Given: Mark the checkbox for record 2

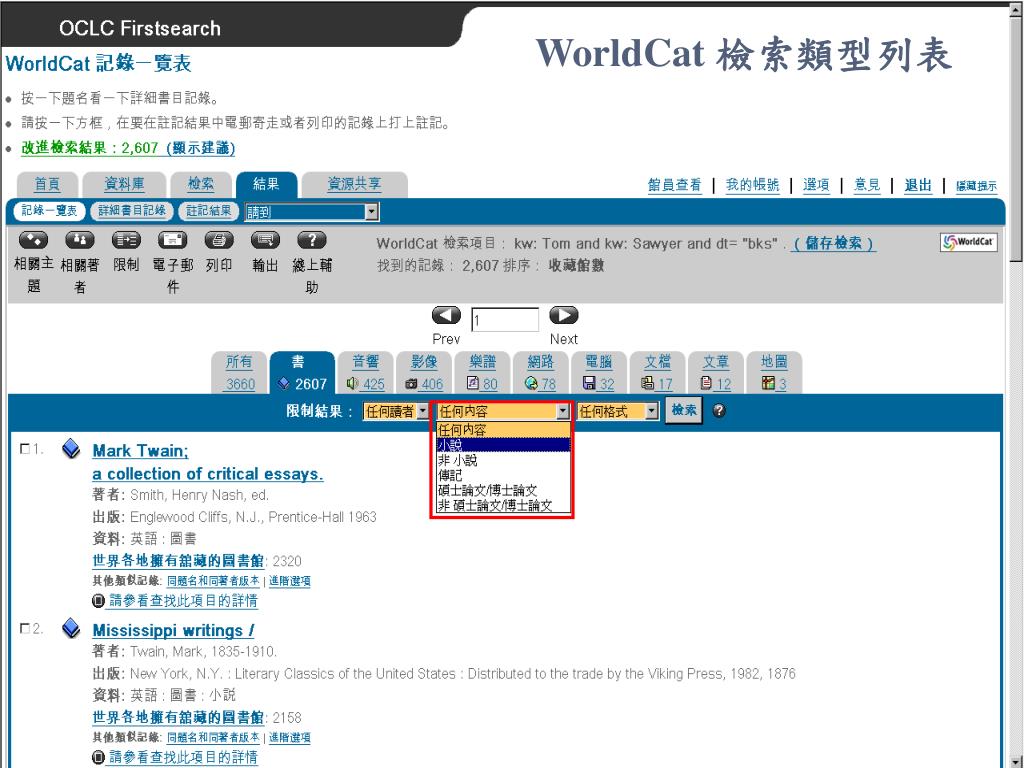Looking at the screenshot, I should pyautogui.click(x=25, y=628).
